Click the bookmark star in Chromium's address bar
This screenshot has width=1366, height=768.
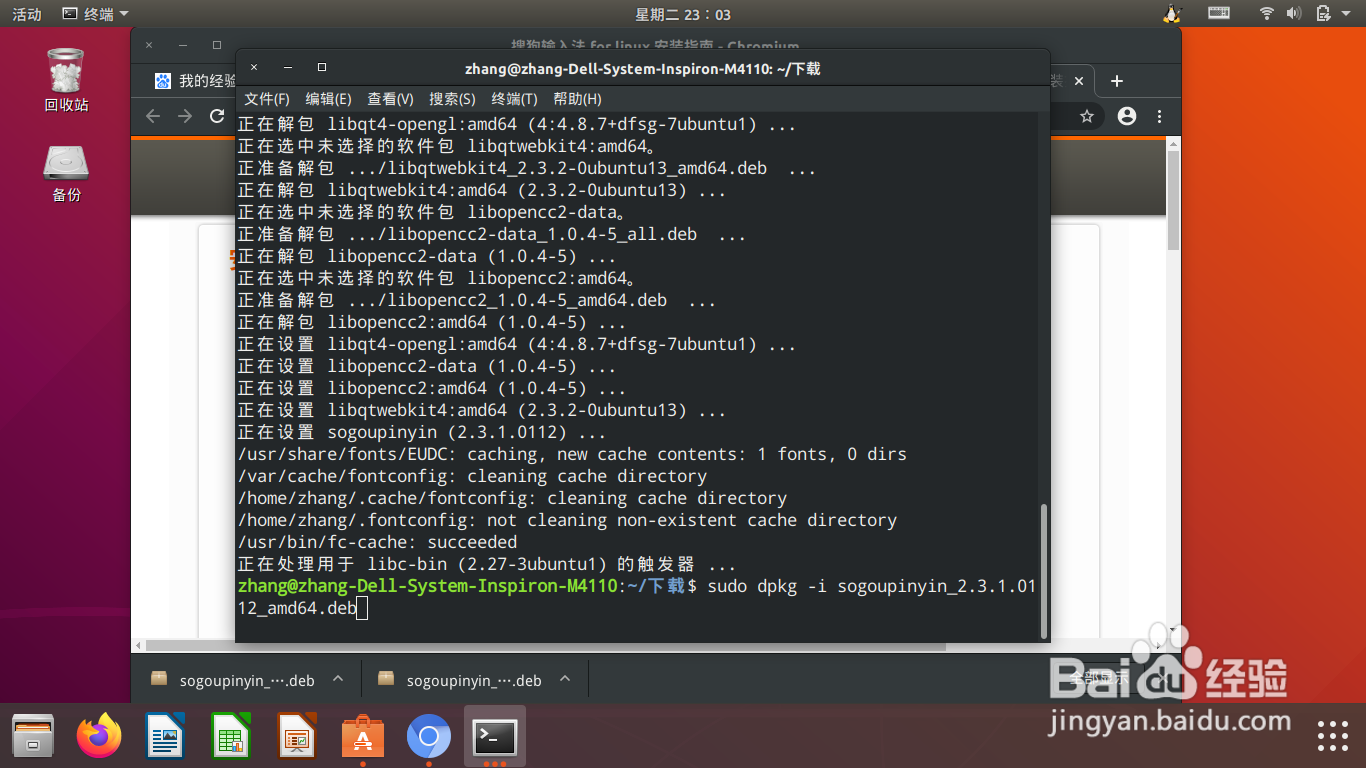click(1086, 116)
